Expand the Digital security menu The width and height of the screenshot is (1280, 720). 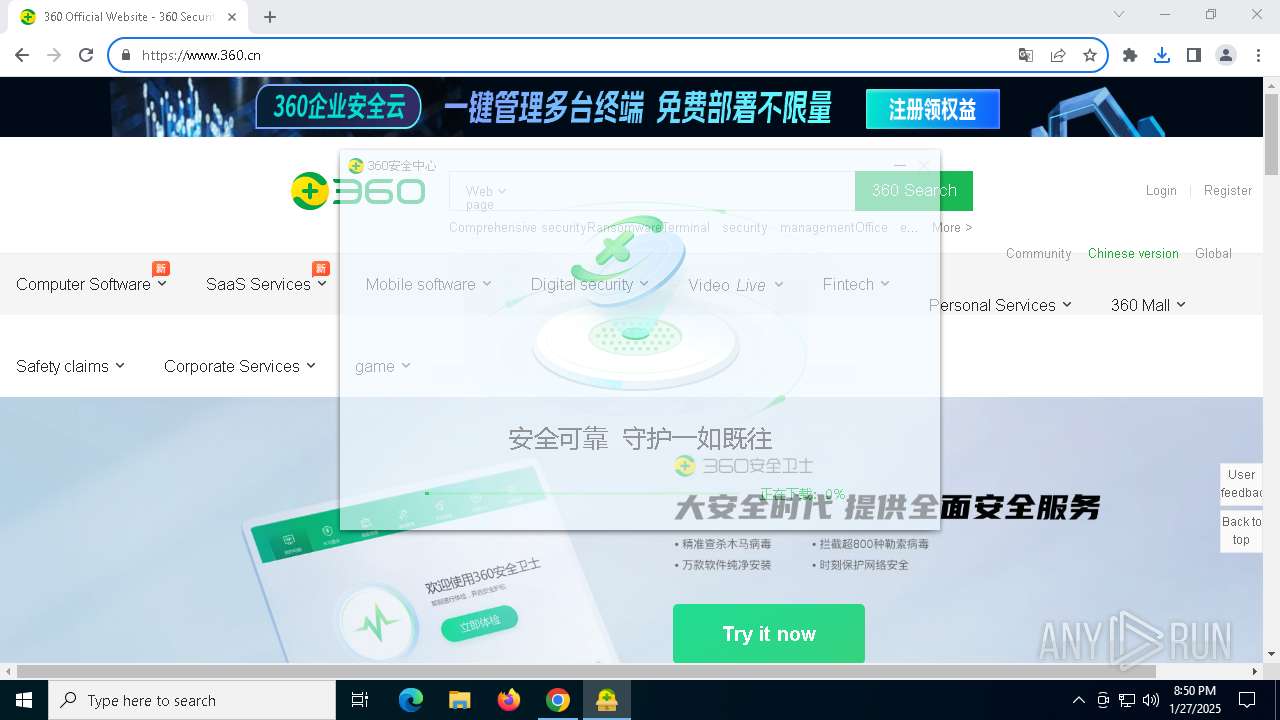pyautogui.click(x=589, y=284)
